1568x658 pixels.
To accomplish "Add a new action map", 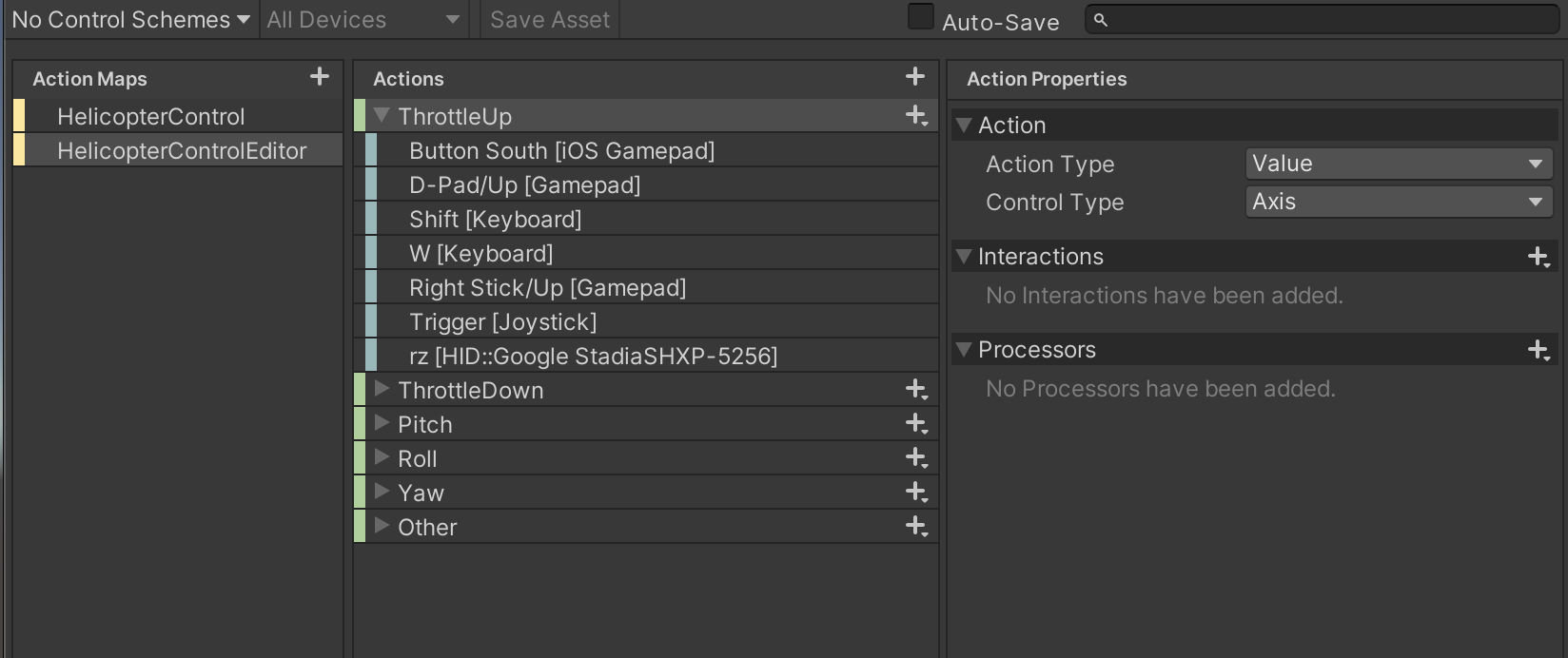I will (320, 77).
